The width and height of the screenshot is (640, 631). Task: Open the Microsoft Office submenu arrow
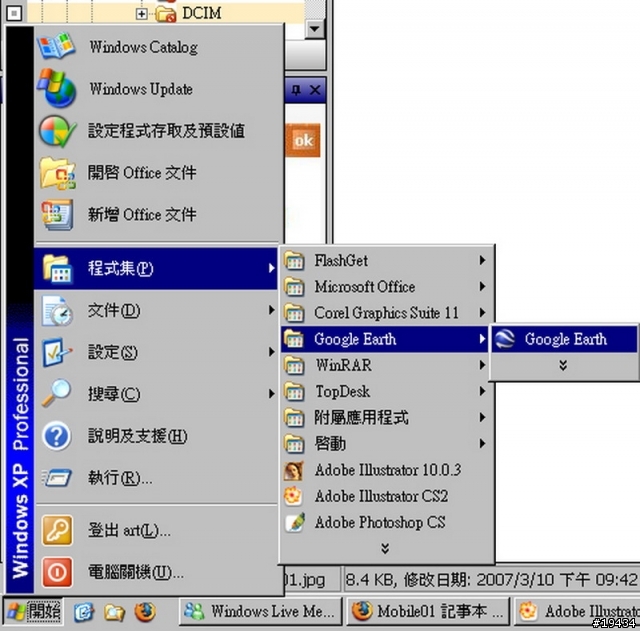[482, 287]
